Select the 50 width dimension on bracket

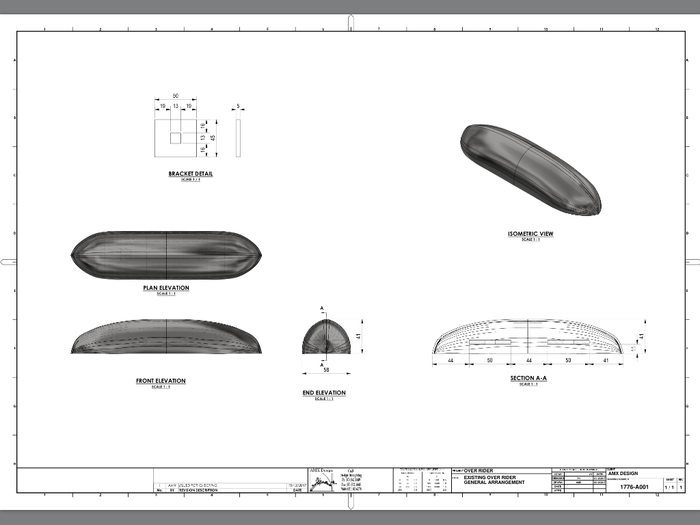(176, 96)
